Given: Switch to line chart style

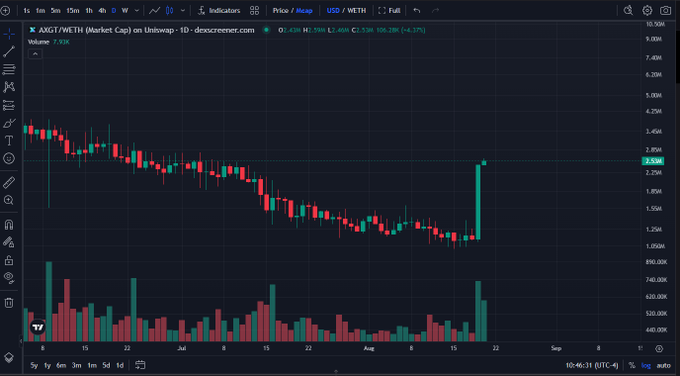Looking at the screenshot, I should click(x=154, y=10).
